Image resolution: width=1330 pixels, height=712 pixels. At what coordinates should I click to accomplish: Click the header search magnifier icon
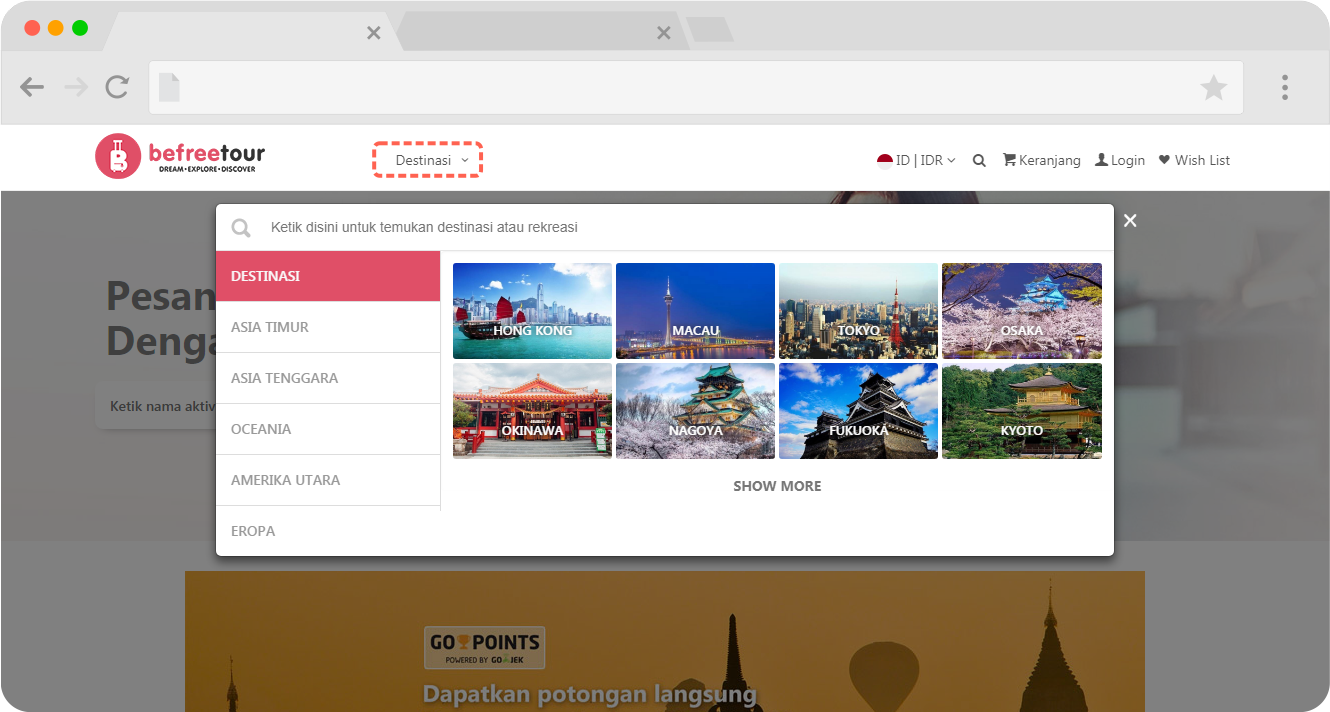click(979, 160)
